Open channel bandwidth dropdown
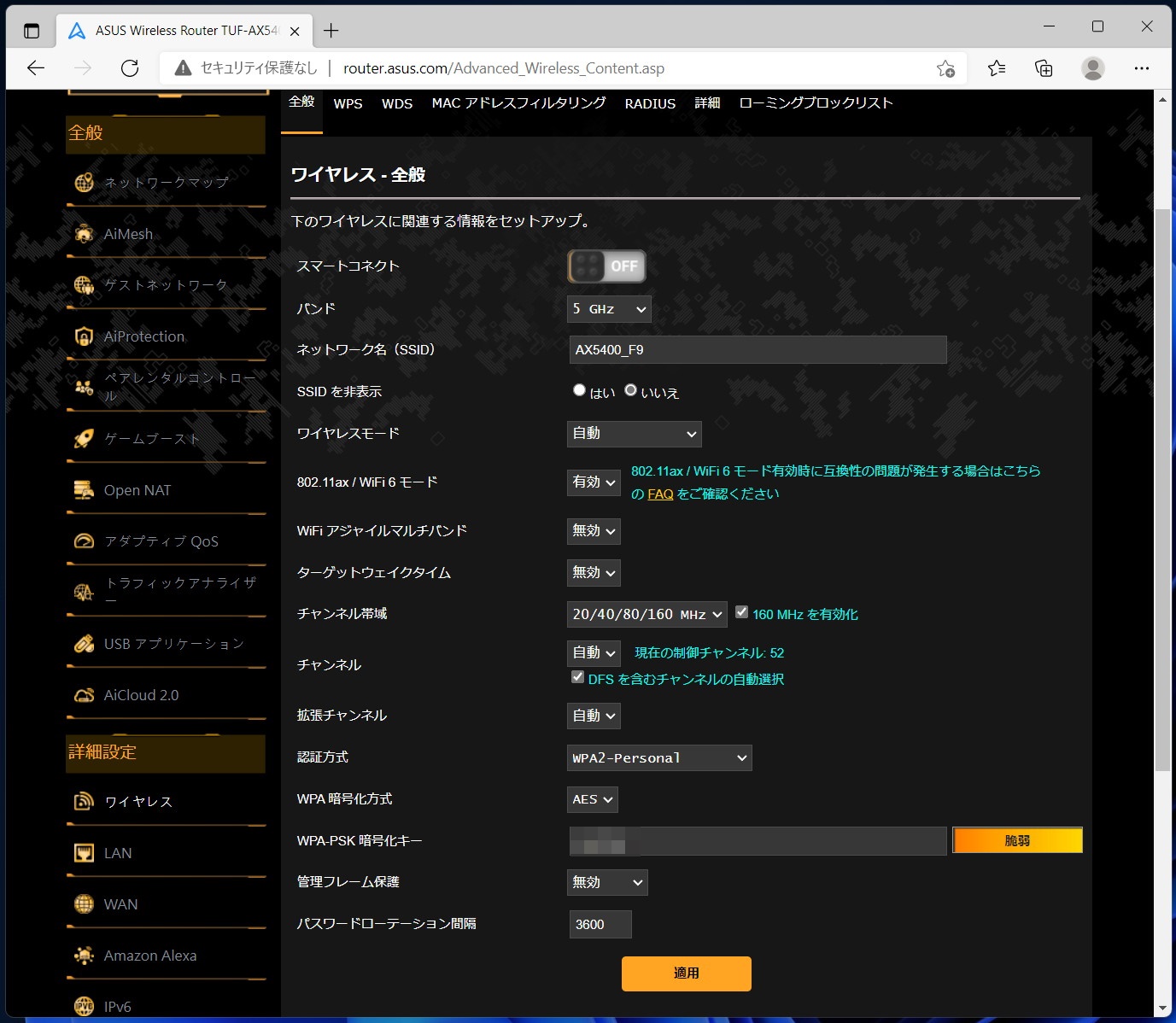This screenshot has height=1023, width=1176. point(647,614)
